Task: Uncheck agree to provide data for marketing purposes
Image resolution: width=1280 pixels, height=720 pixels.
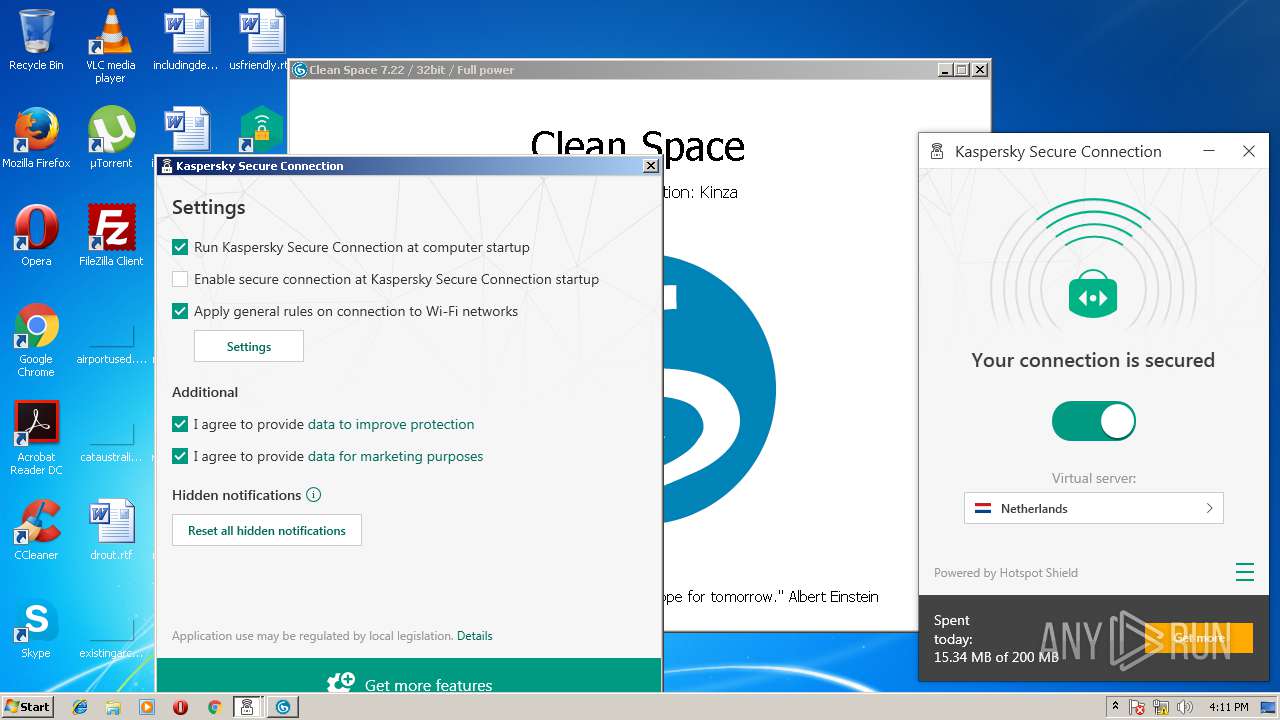Action: click(x=180, y=456)
